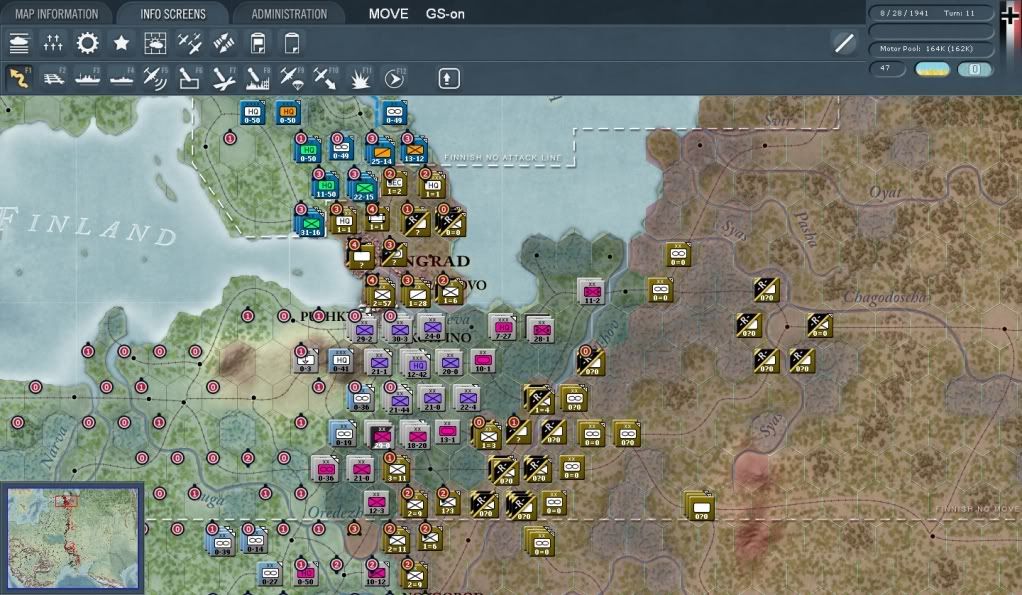Select the Administration tab
1022x595 pixels.
pos(289,14)
